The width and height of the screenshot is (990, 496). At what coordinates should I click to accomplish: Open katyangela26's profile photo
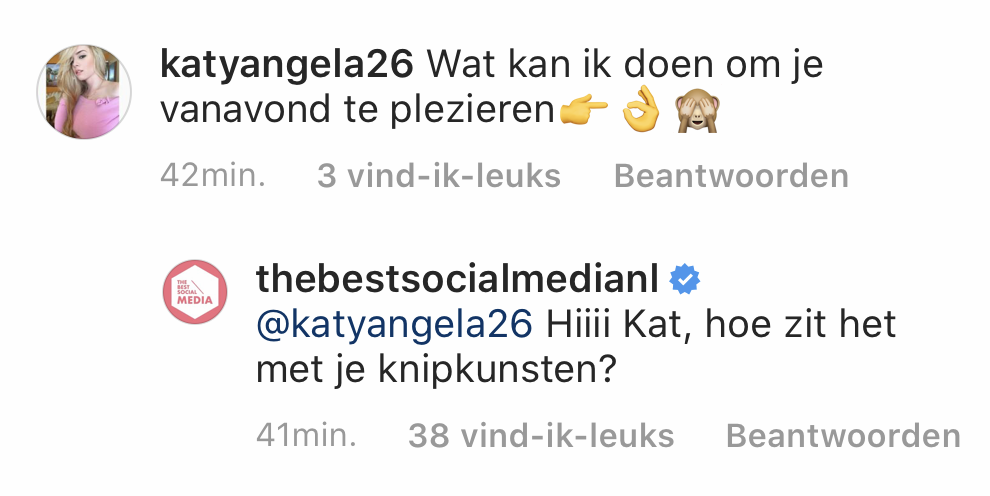[x=84, y=91]
